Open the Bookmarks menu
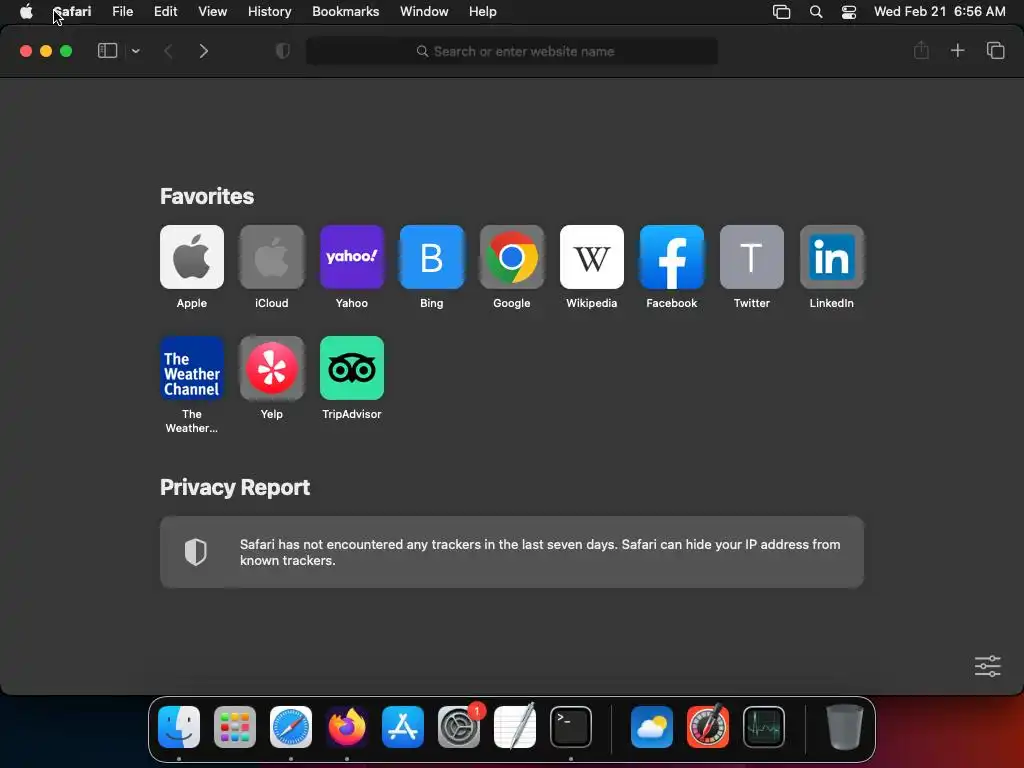This screenshot has width=1024, height=768. click(345, 12)
